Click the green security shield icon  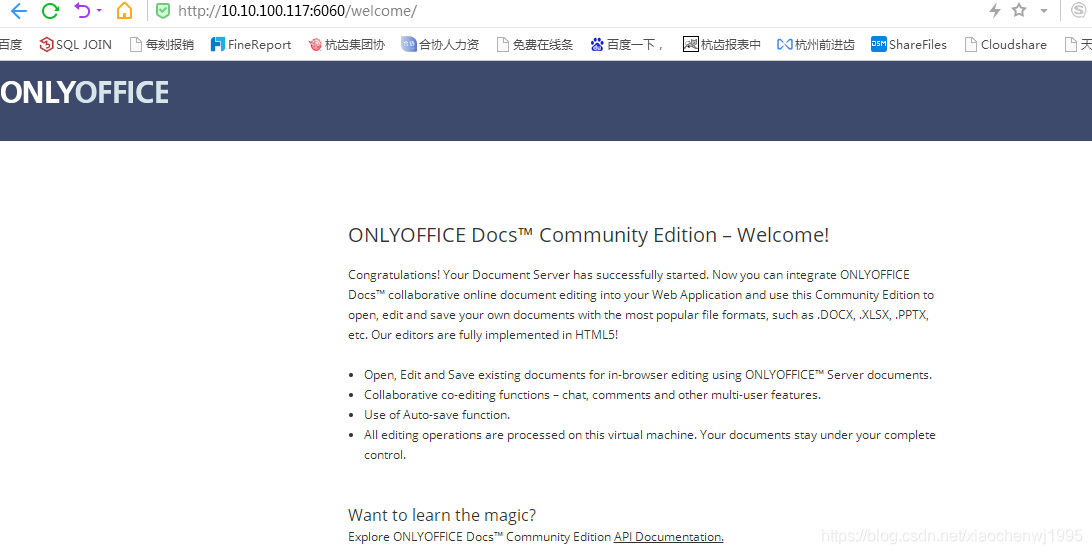coord(162,11)
